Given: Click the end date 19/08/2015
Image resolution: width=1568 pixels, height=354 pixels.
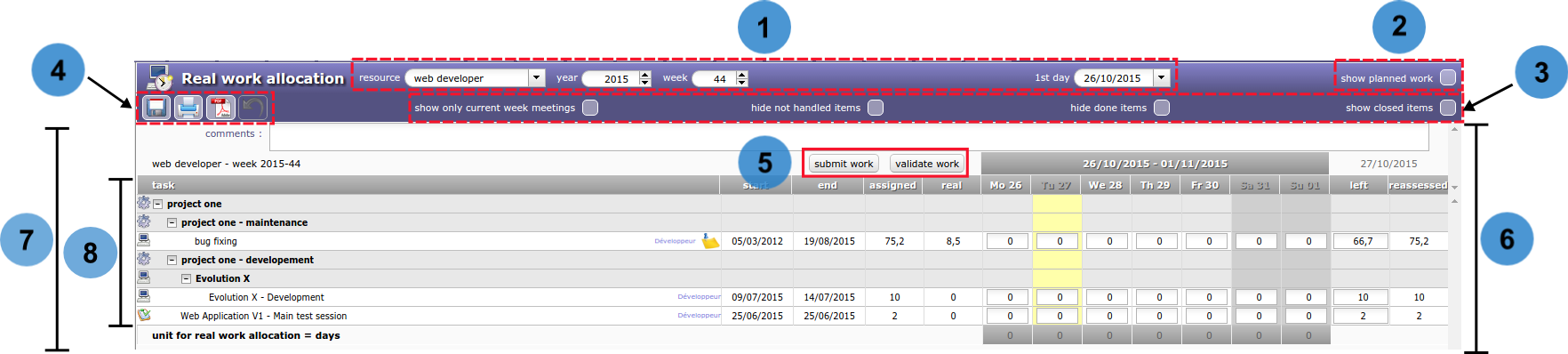Looking at the screenshot, I should click(829, 241).
